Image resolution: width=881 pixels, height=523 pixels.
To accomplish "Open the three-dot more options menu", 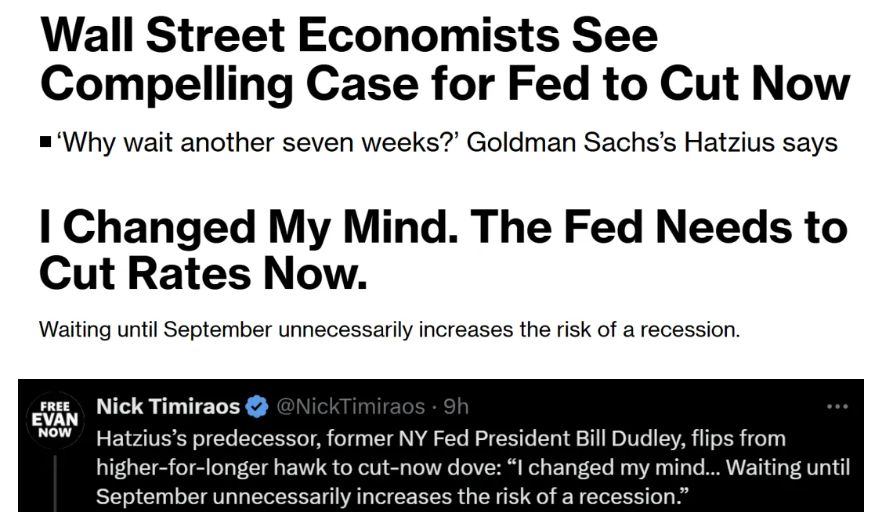I will point(837,406).
